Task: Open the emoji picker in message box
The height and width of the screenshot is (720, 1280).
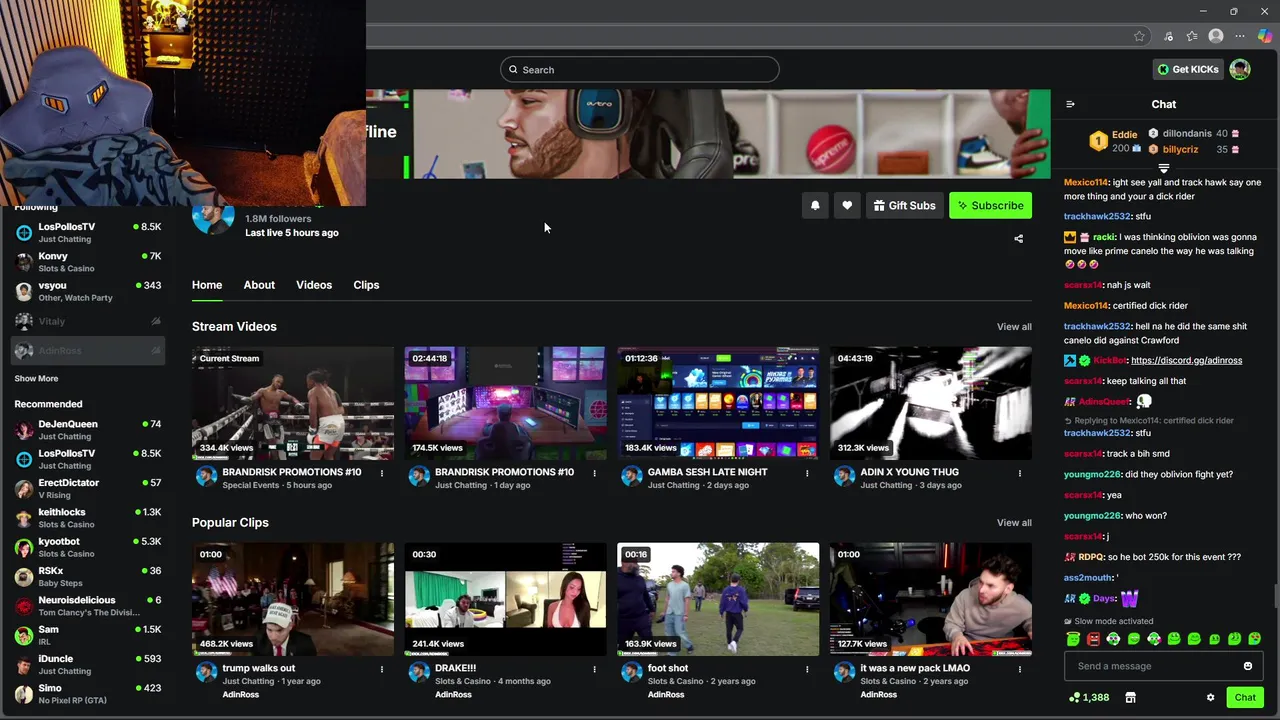Action: click(1247, 666)
